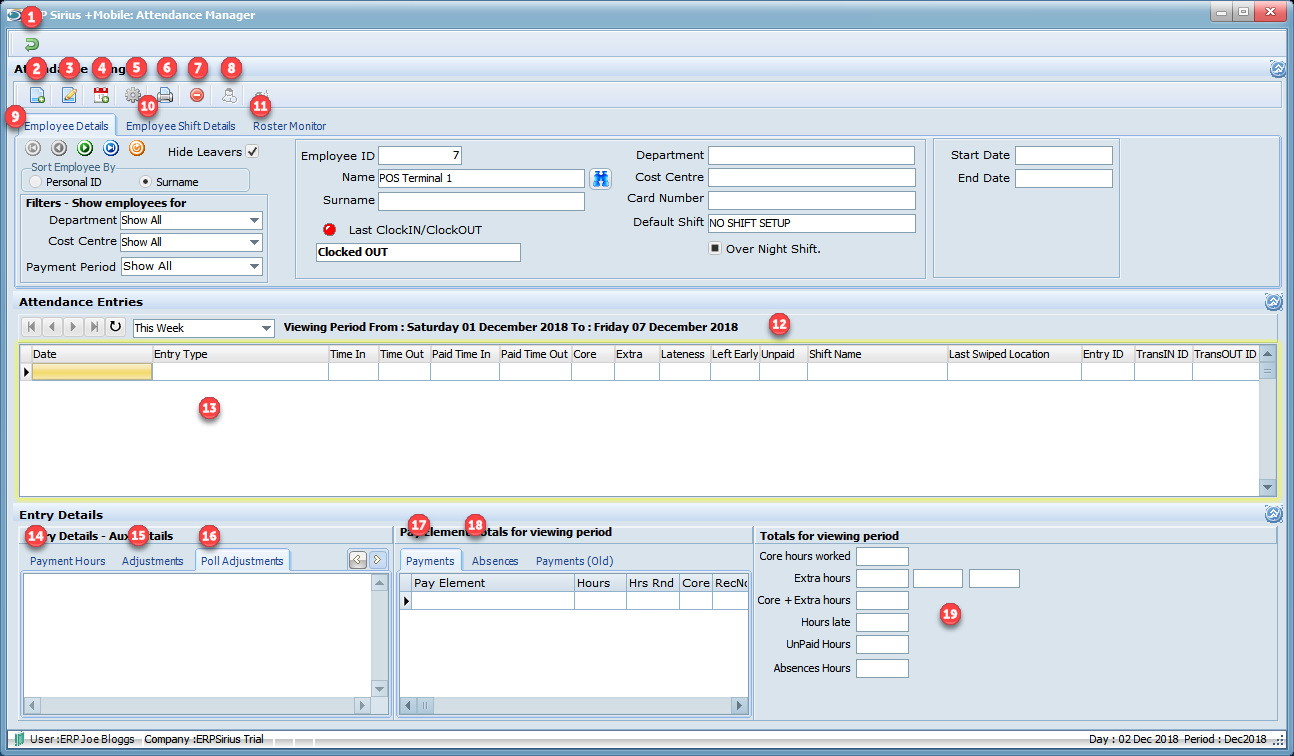Click the Card Number field
Viewport: 1294px width, 756px height.
pos(812,199)
